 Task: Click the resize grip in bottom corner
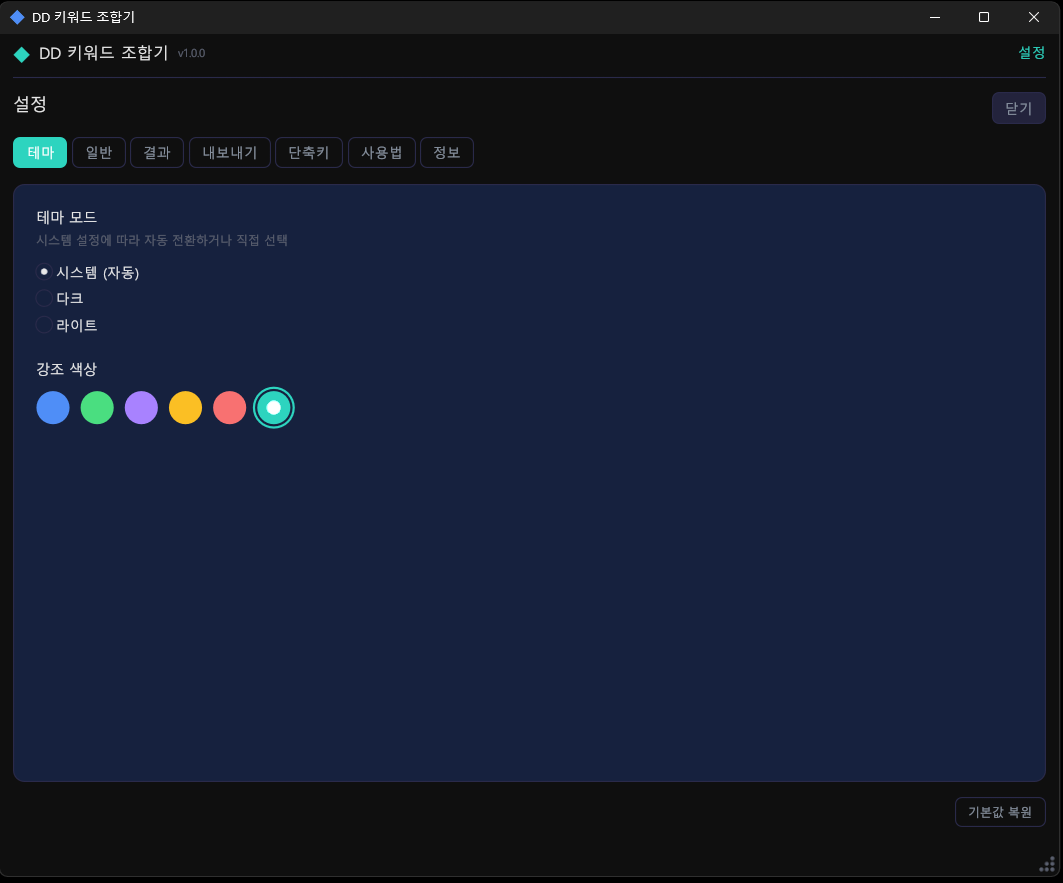point(1047,865)
